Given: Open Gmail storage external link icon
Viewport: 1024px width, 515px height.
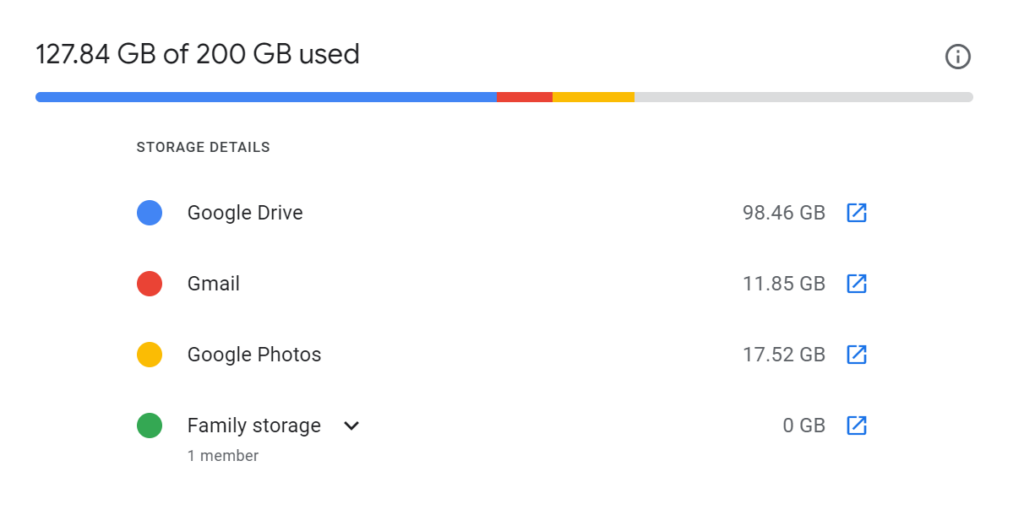Looking at the screenshot, I should tap(856, 284).
